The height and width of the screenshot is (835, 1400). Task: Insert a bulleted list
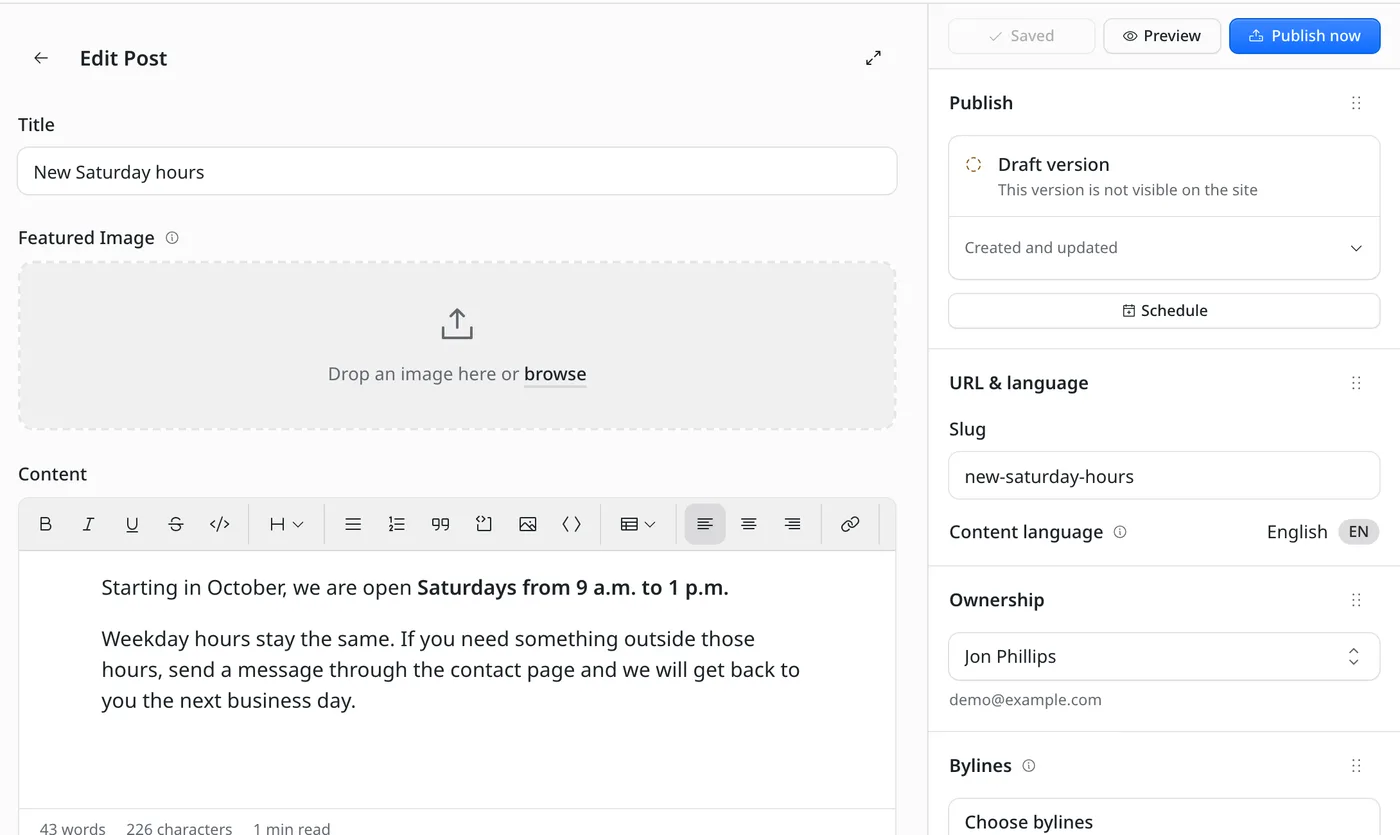coord(353,524)
